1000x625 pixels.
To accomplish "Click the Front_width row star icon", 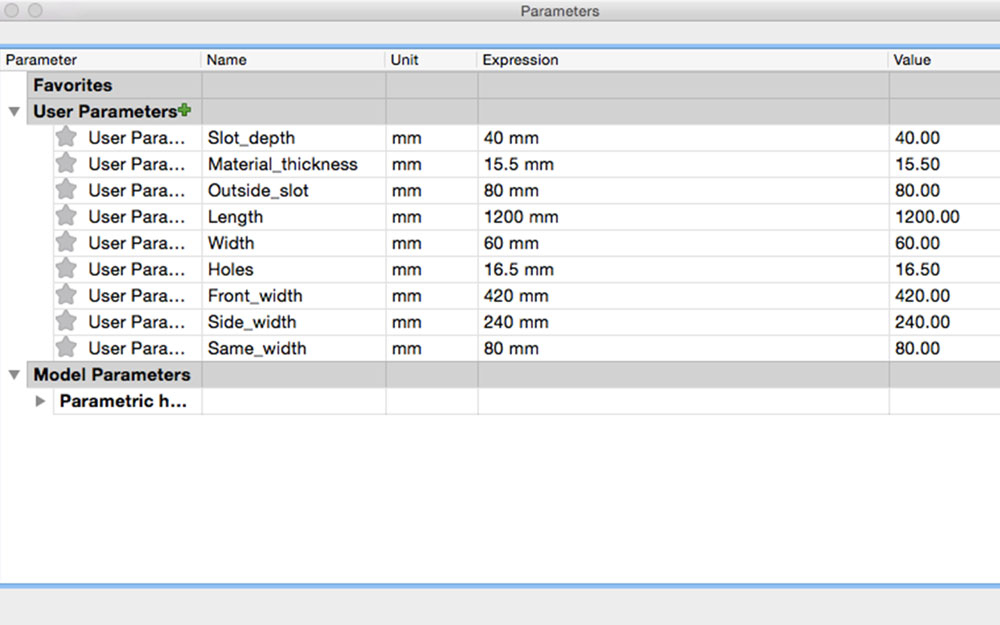I will (x=66, y=295).
